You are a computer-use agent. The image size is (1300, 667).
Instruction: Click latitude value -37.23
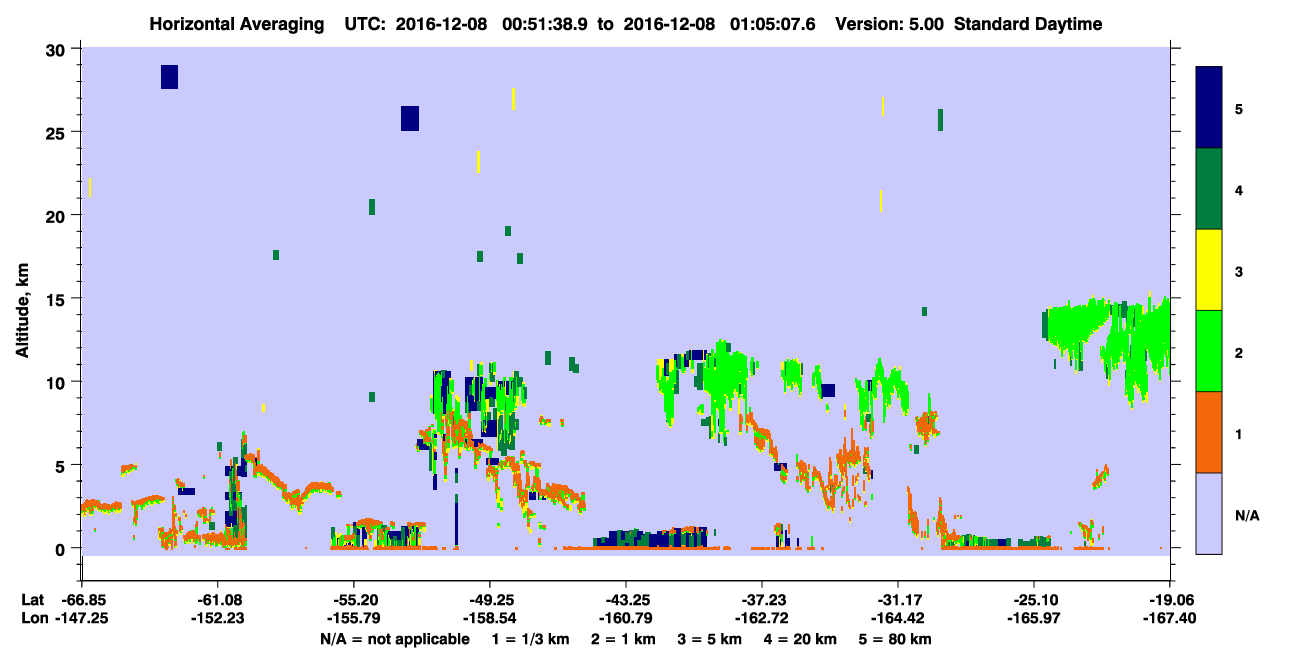pyautogui.click(x=762, y=600)
